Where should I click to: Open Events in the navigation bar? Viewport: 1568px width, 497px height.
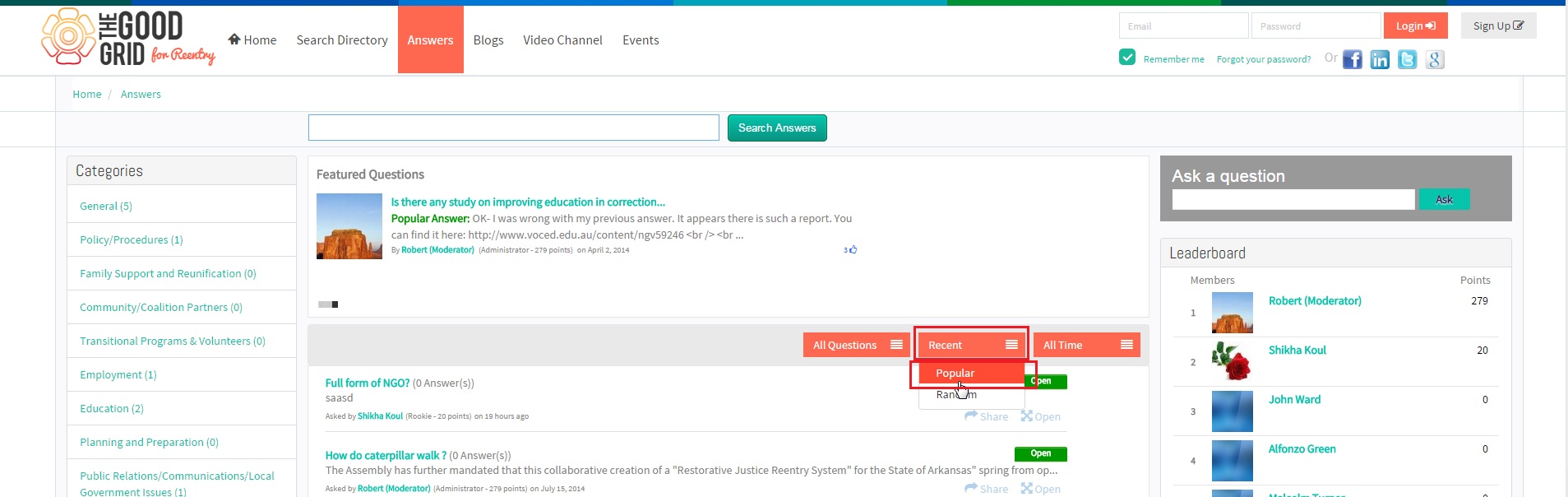pyautogui.click(x=641, y=39)
